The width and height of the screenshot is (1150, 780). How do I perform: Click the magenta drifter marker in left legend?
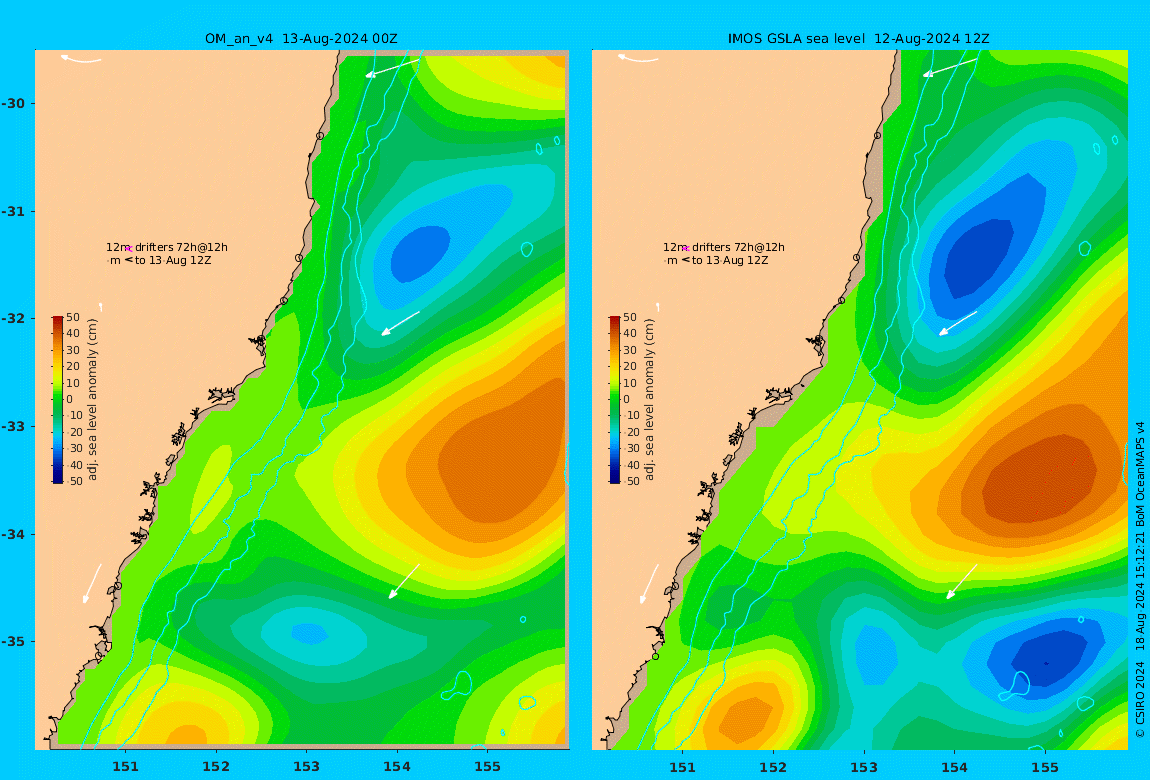(x=128, y=249)
